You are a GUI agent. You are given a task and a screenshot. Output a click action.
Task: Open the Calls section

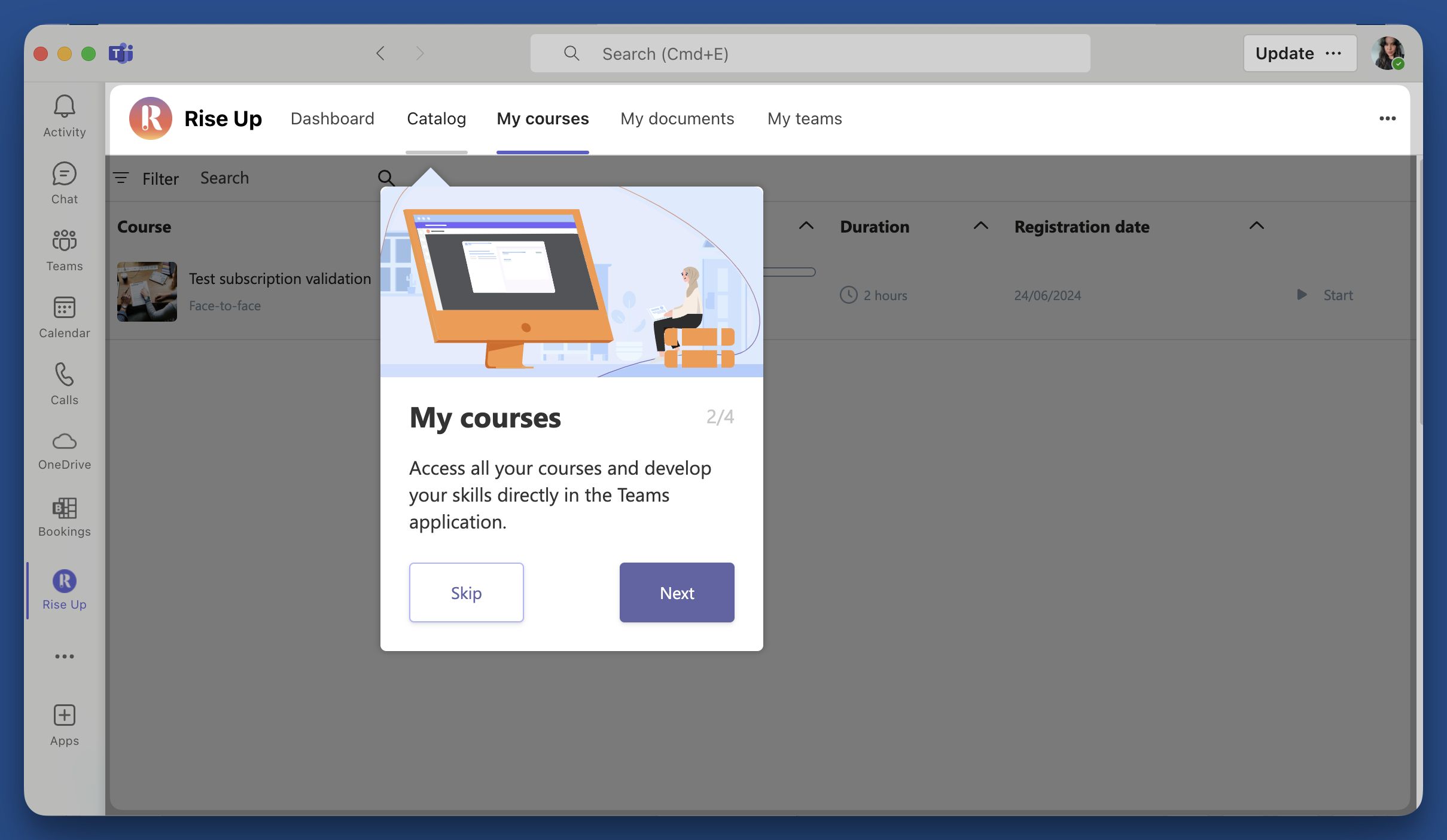pos(63,383)
